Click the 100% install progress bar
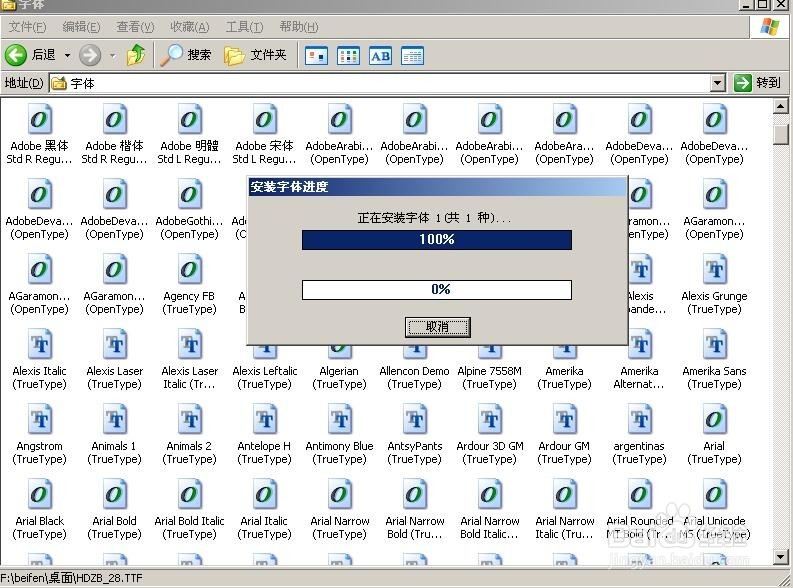The height and width of the screenshot is (588, 793). click(437, 240)
